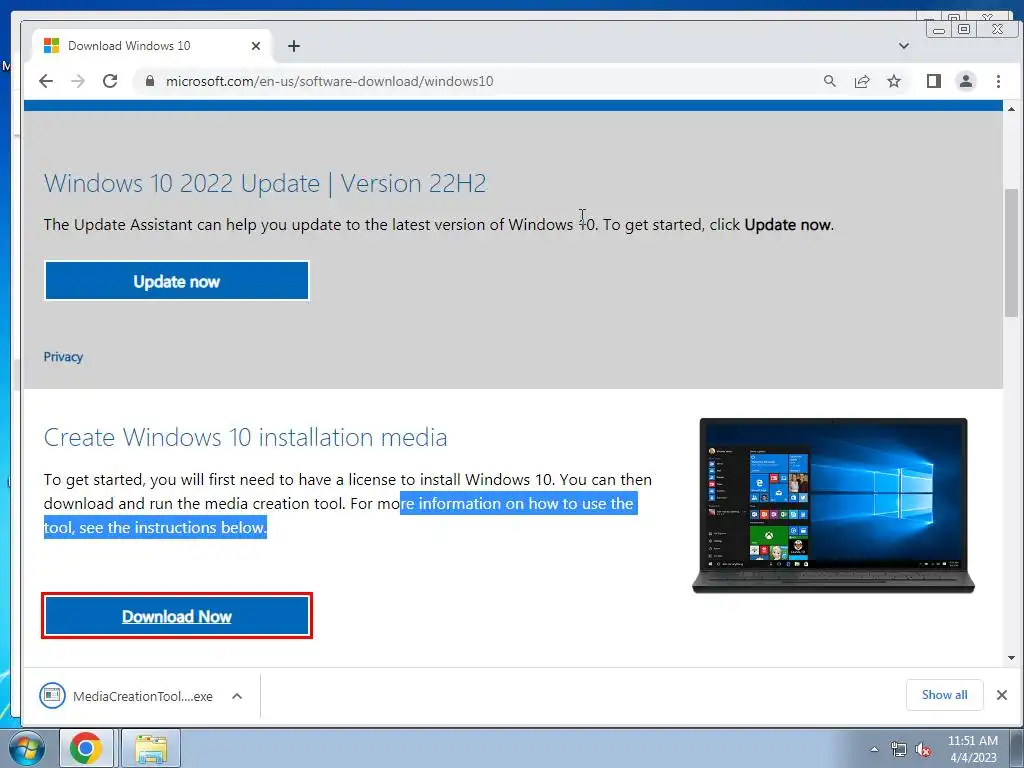1024x768 pixels.
Task: Expand MediaCreationTool download options chevron
Action: 237,696
